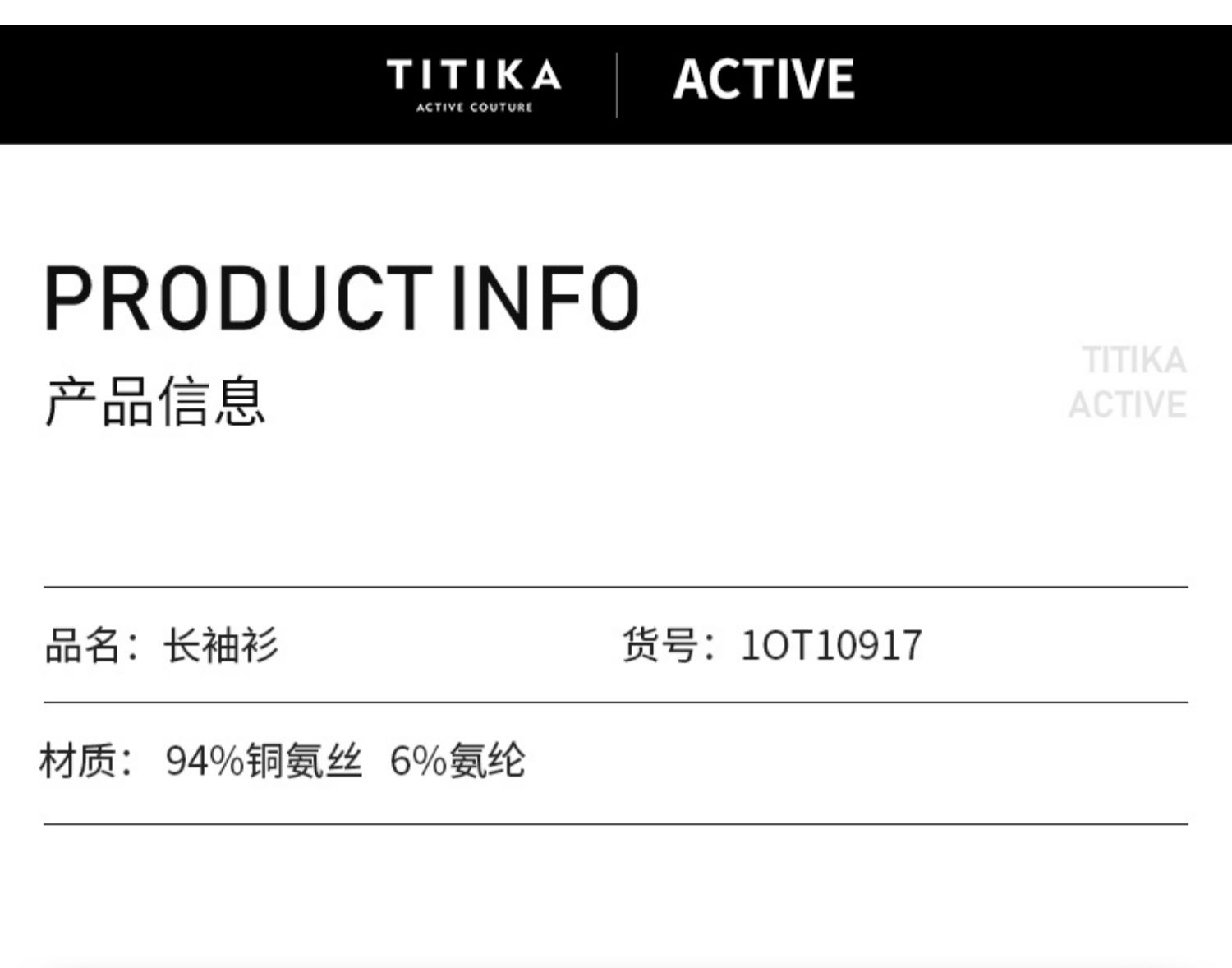This screenshot has height=968, width=1232.
Task: Click the divider line below 材质 row
Action: (x=616, y=823)
